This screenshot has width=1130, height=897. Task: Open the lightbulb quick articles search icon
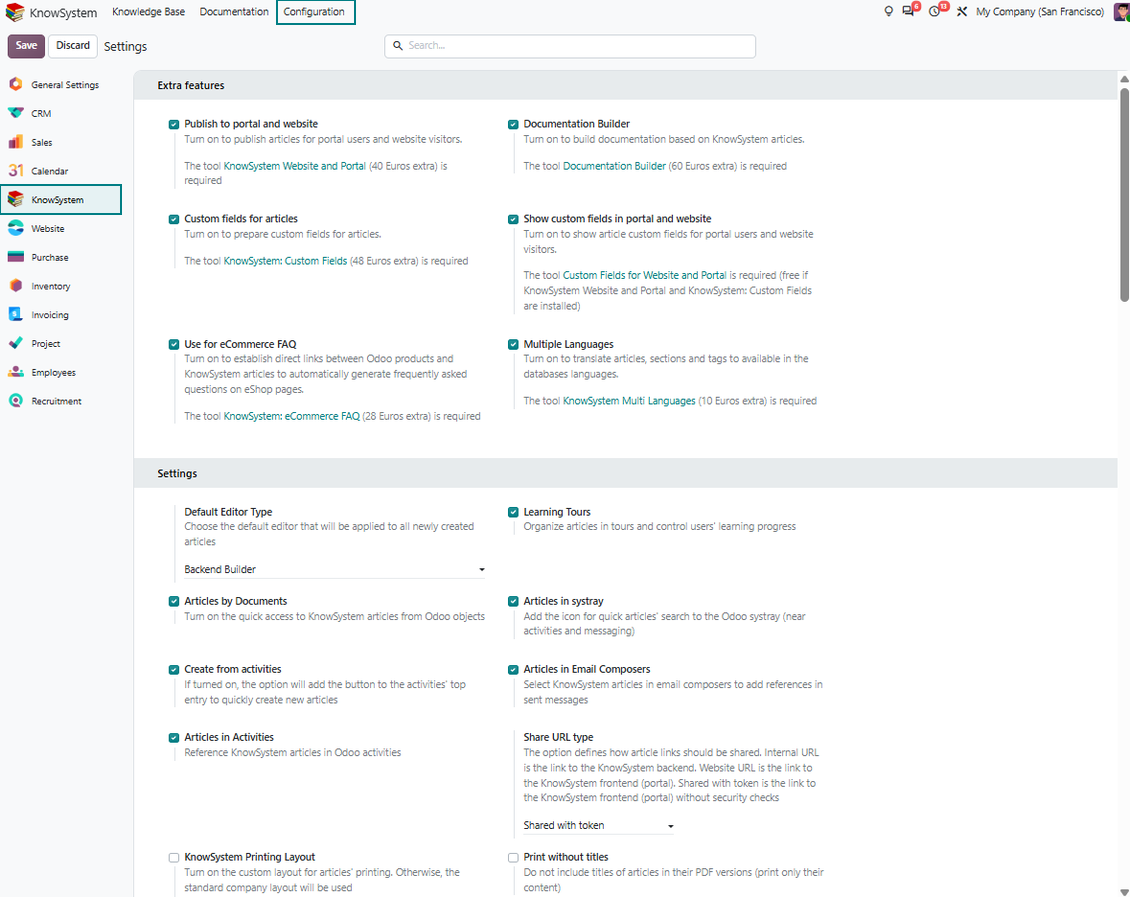pyautogui.click(x=889, y=12)
